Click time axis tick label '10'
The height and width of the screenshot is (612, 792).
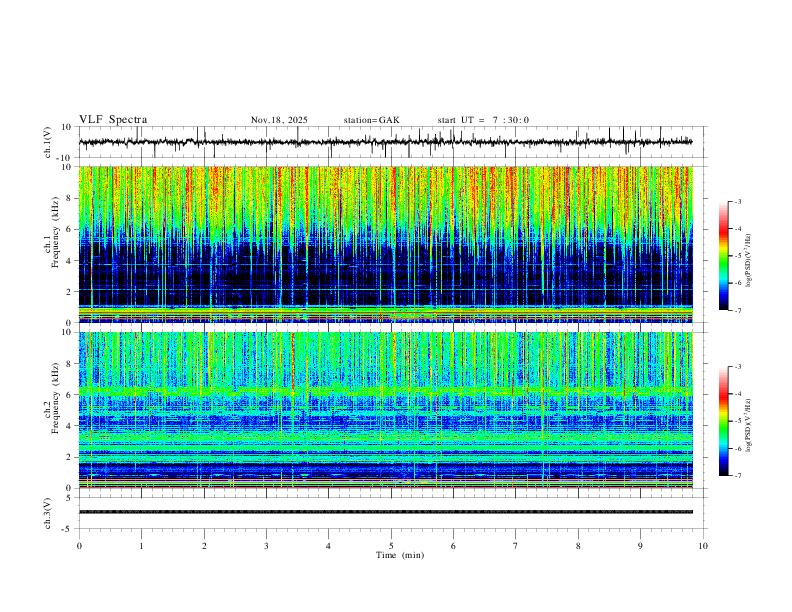(x=703, y=546)
